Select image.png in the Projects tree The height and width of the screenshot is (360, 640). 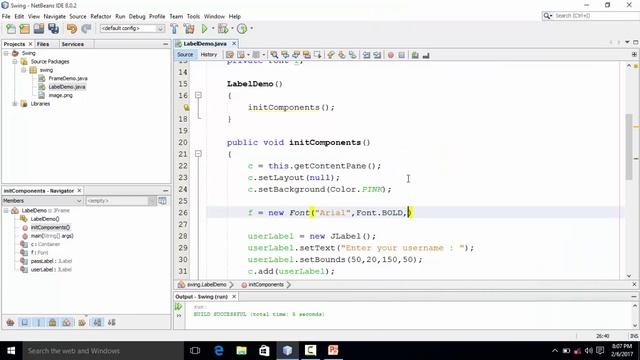click(x=60, y=95)
